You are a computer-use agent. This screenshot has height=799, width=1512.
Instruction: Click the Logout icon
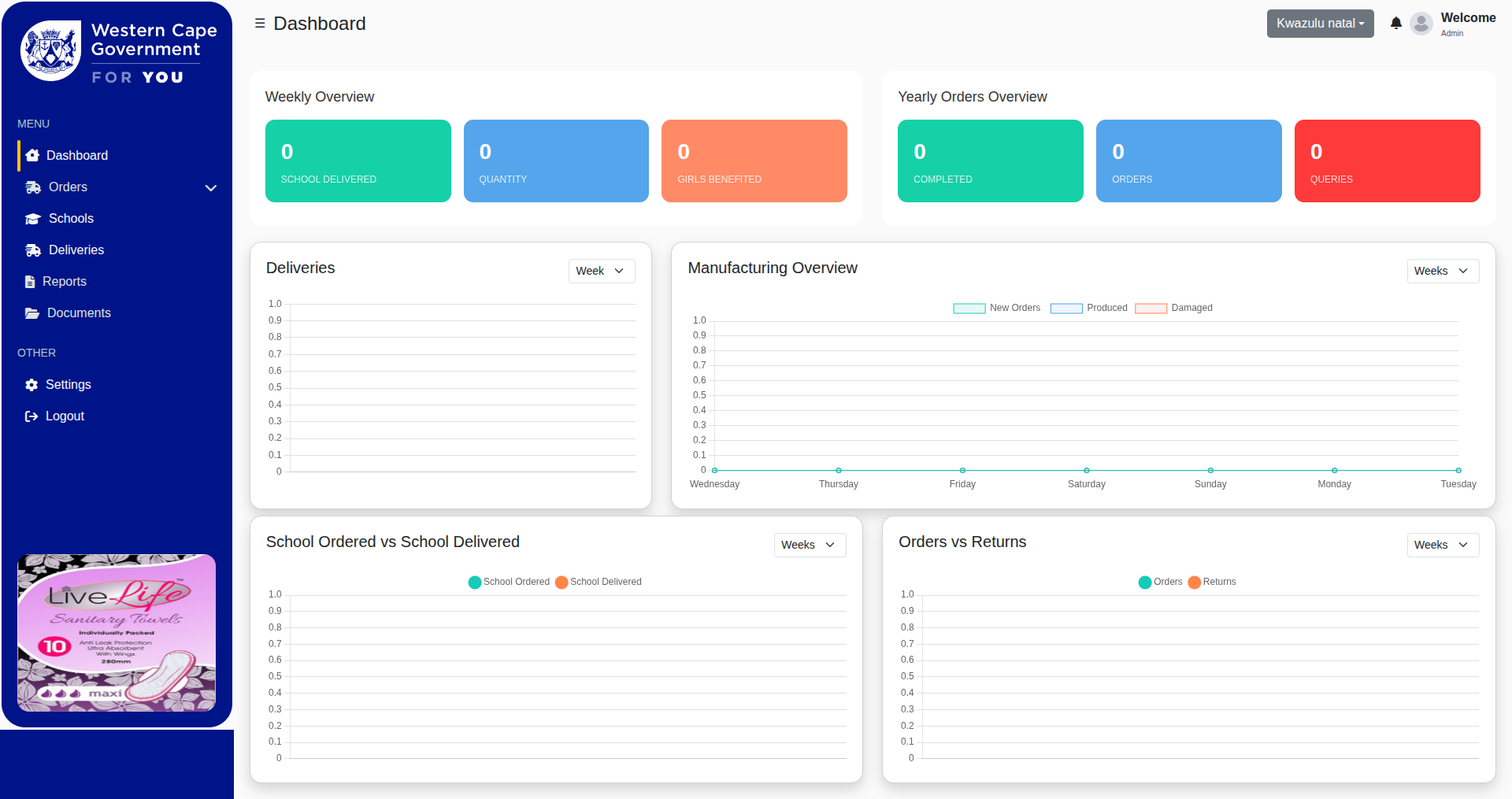pyautogui.click(x=31, y=416)
